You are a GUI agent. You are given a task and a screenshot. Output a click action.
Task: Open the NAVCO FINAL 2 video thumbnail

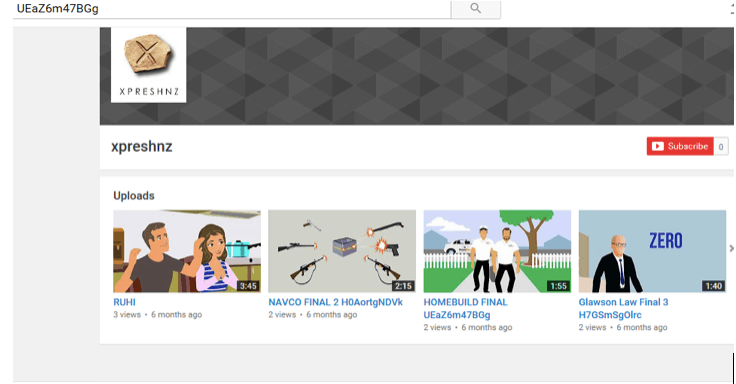click(x=342, y=251)
